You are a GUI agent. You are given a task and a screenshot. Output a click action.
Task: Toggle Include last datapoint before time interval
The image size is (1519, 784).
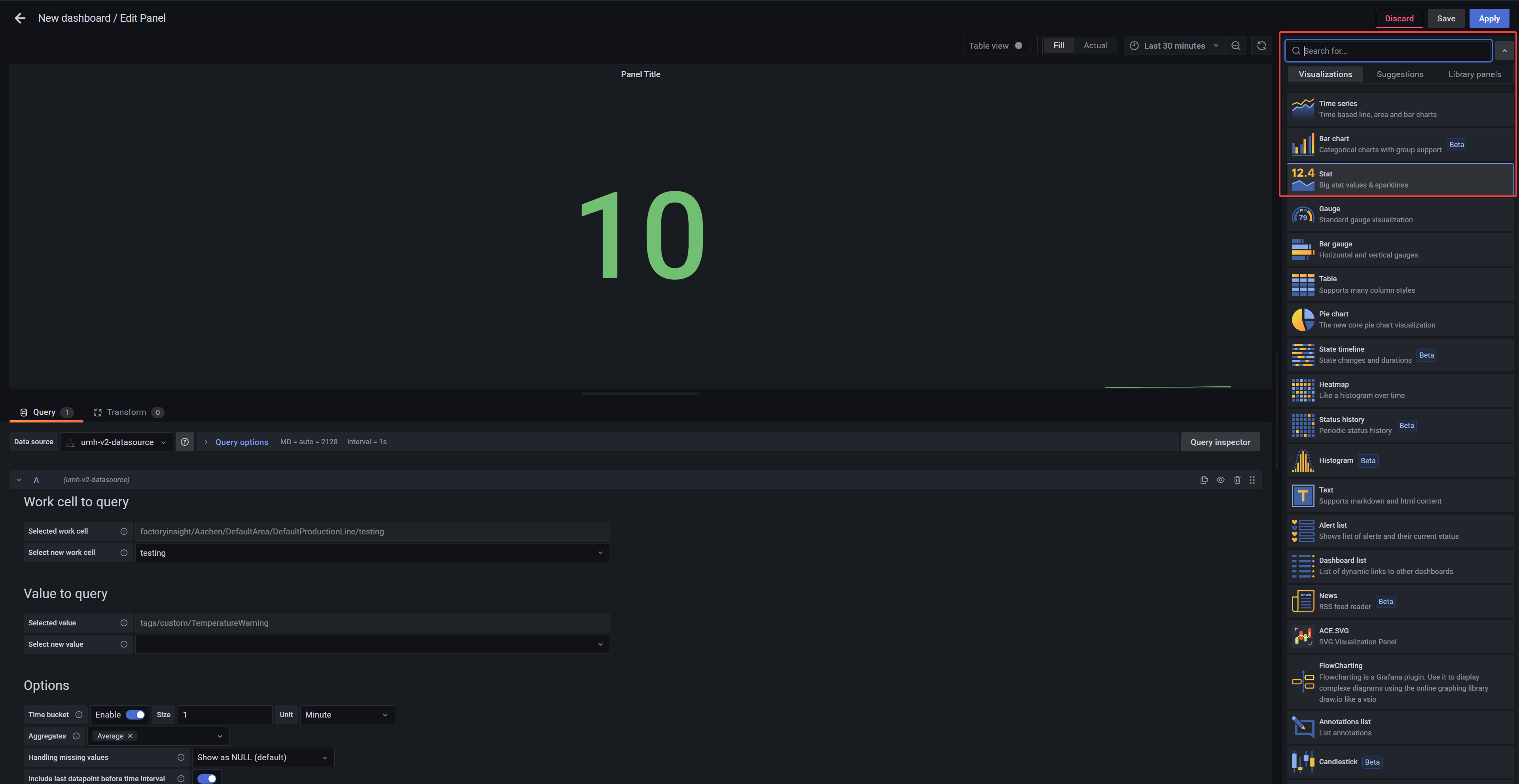(206, 779)
